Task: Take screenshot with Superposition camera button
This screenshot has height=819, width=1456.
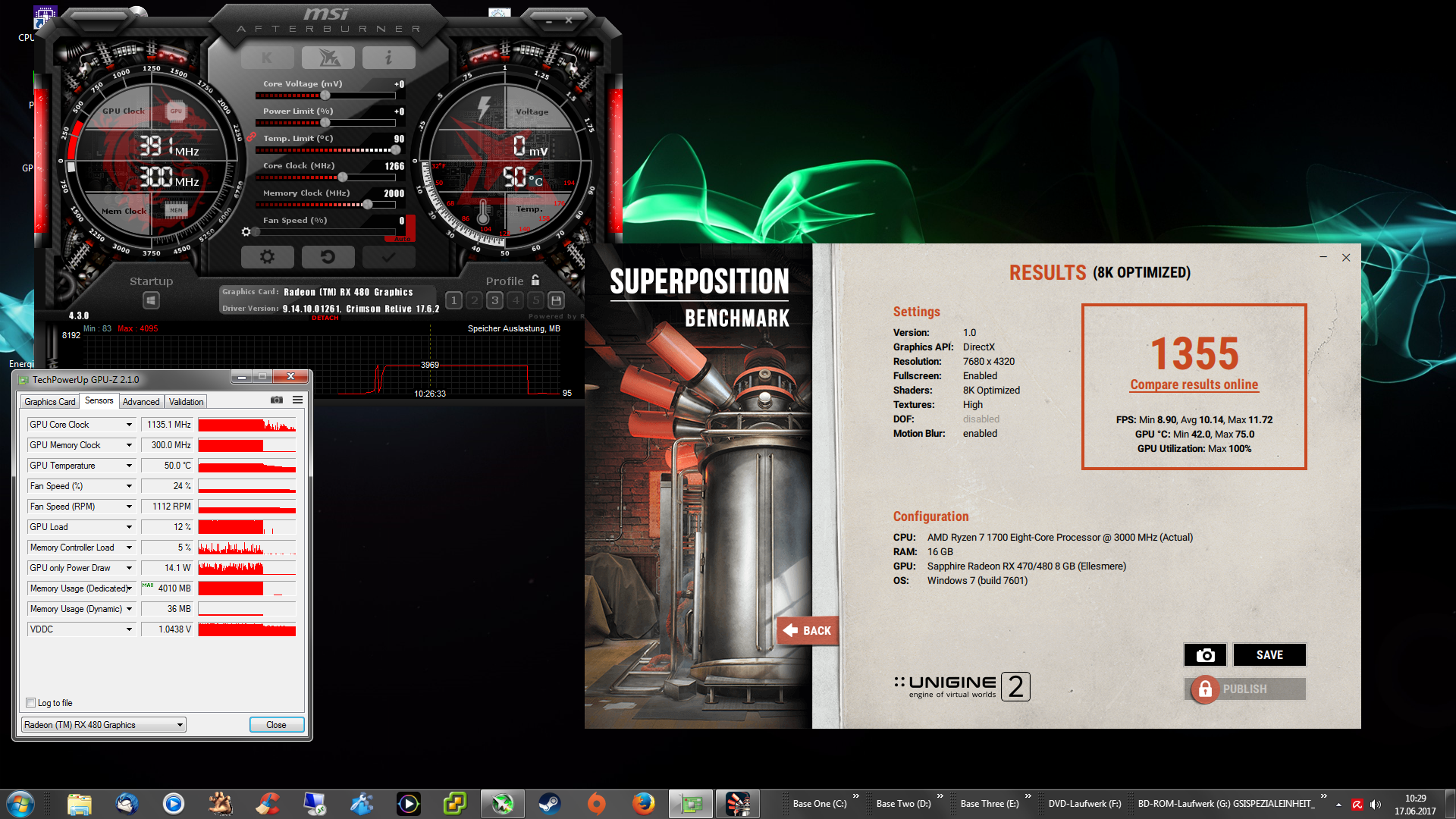Action: (1205, 655)
